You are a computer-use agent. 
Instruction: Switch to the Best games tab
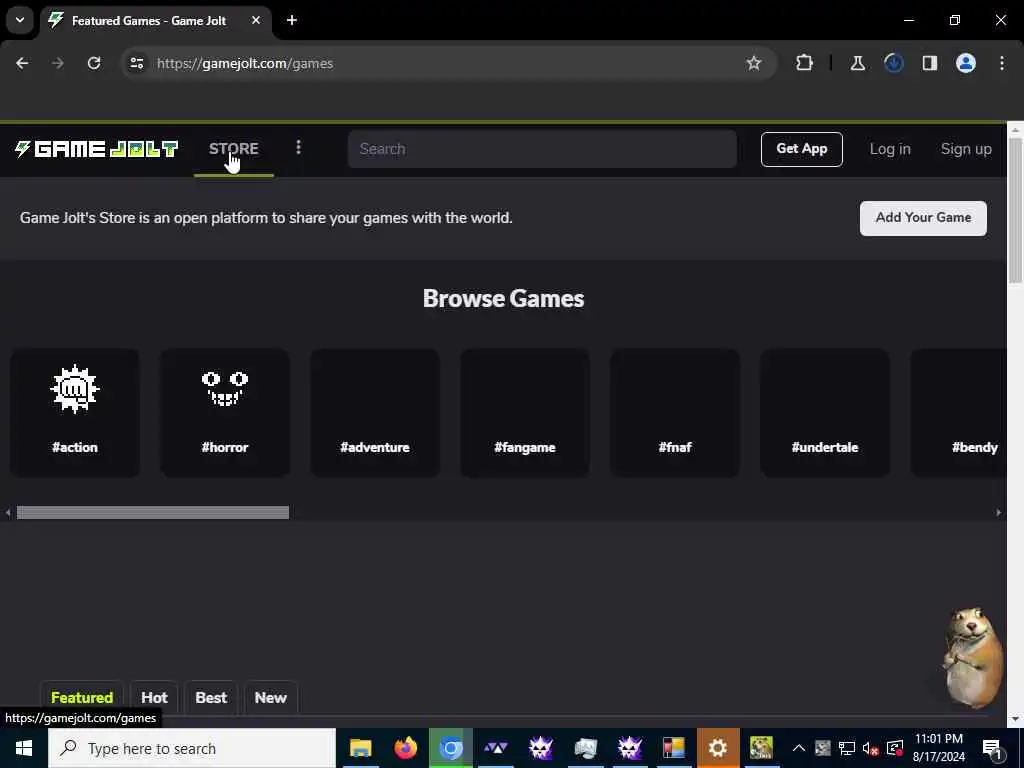point(211,697)
